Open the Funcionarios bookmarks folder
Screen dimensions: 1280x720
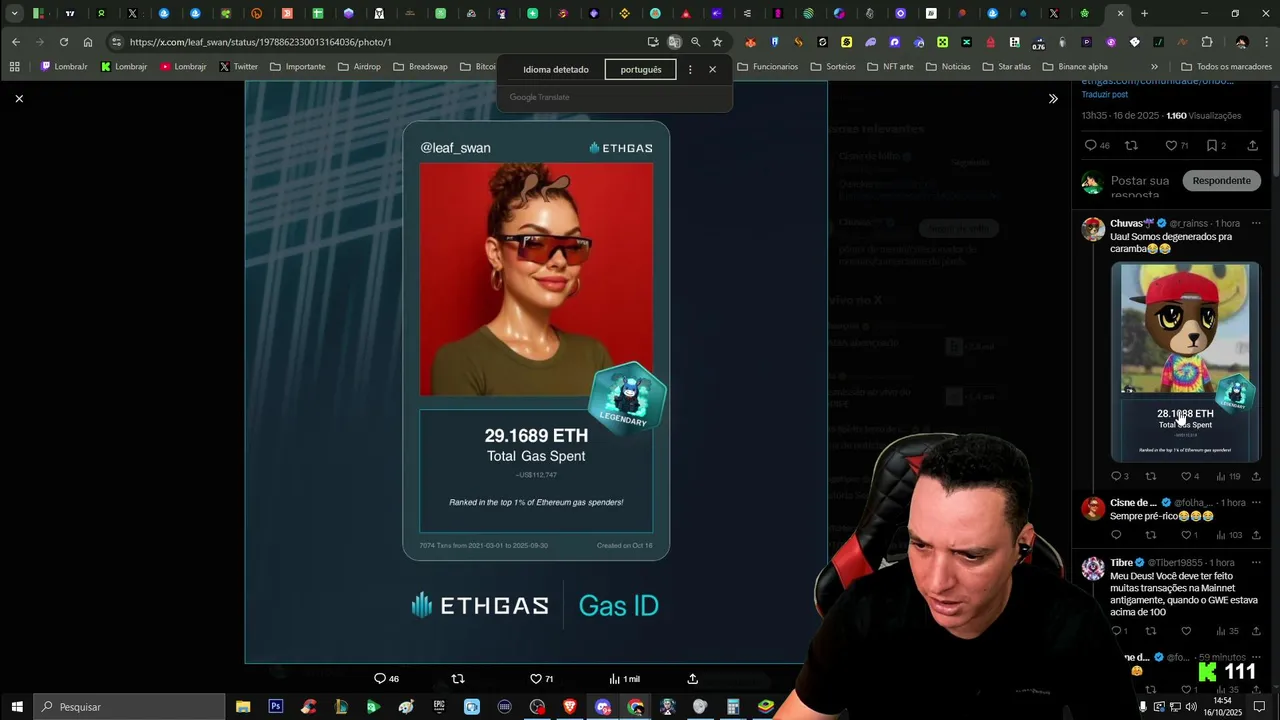point(767,67)
